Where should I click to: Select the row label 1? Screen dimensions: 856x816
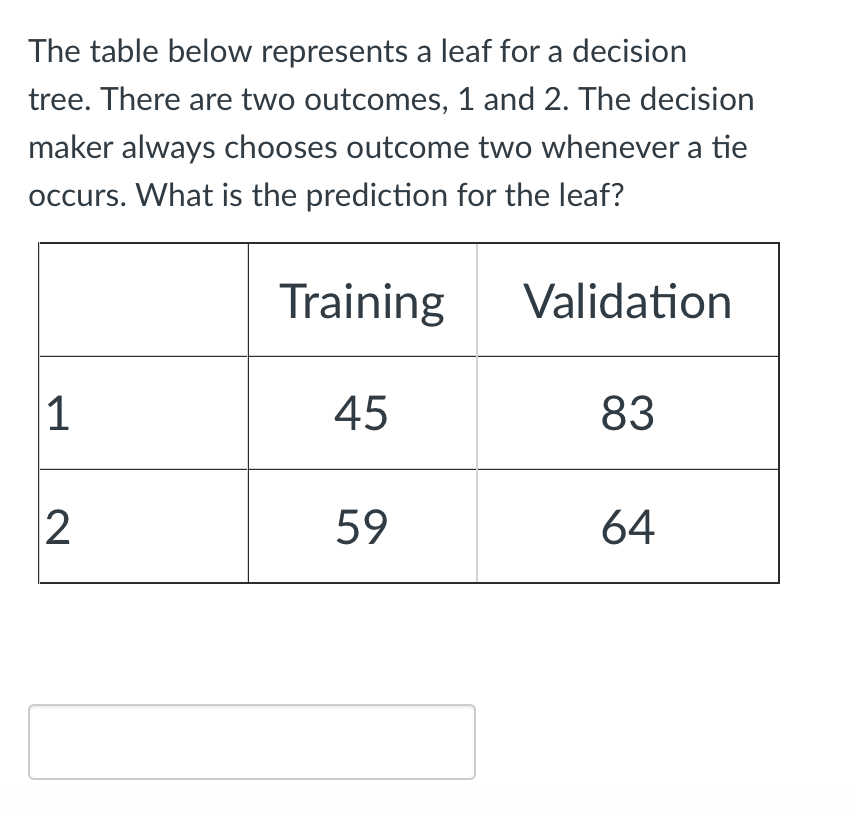click(56, 412)
